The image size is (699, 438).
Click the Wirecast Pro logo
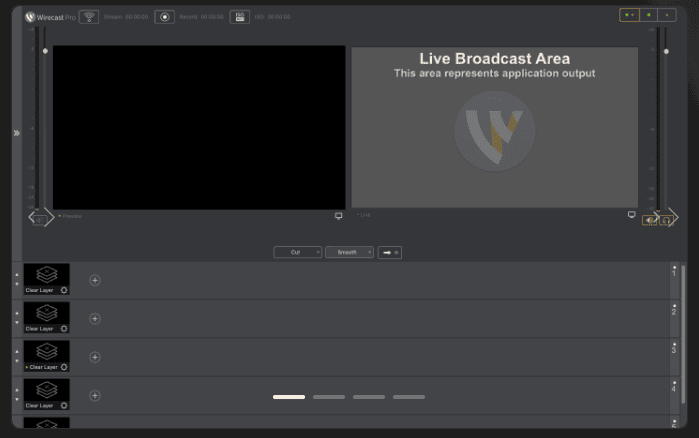pyautogui.click(x=50, y=17)
